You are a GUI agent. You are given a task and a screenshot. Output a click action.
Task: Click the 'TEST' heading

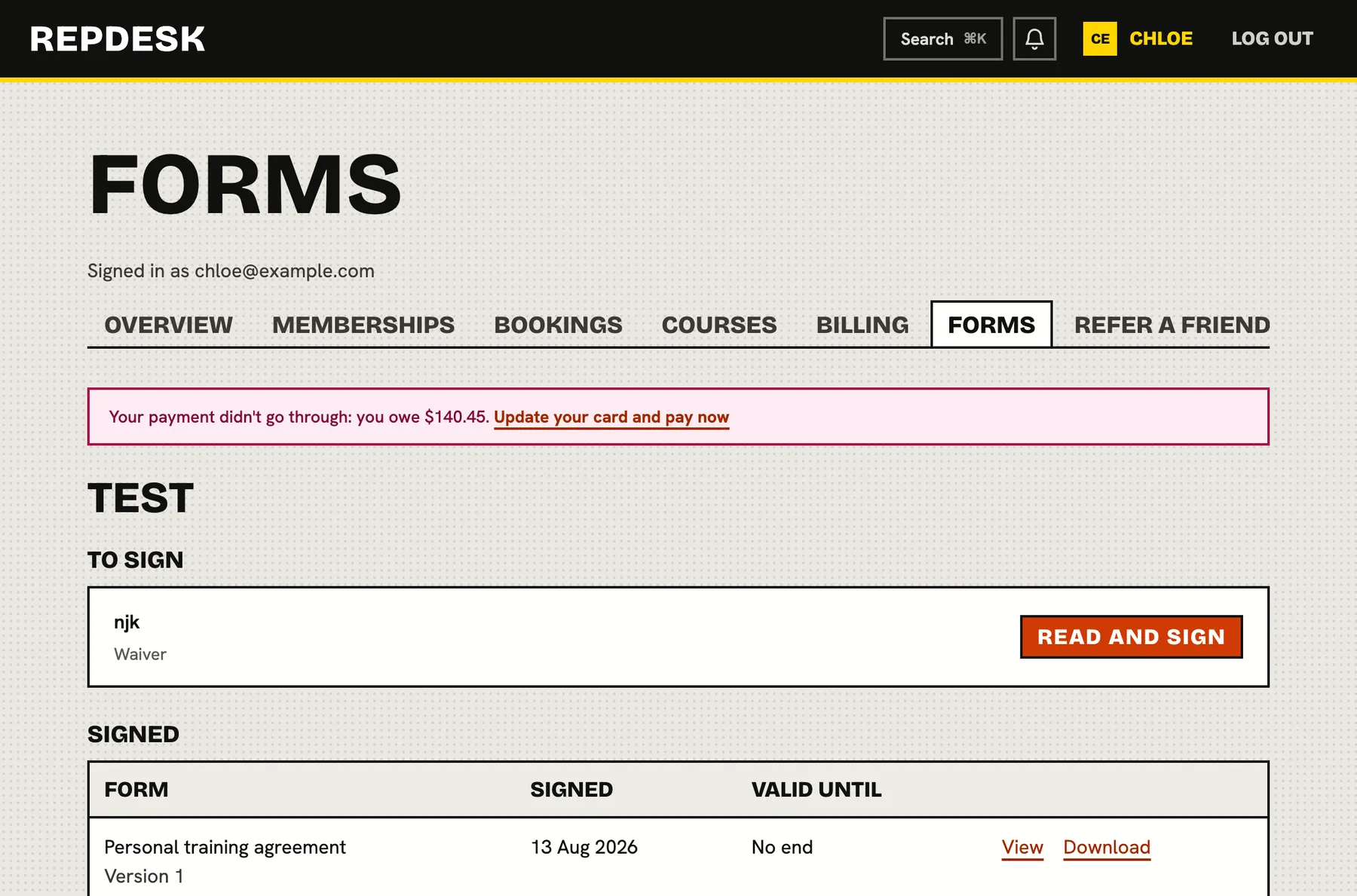click(141, 498)
